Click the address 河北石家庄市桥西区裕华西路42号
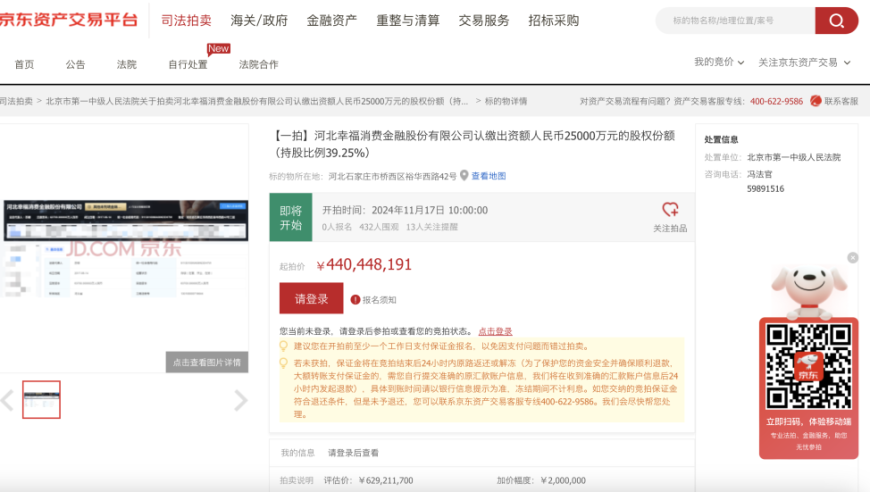870x492 pixels. tap(392, 176)
